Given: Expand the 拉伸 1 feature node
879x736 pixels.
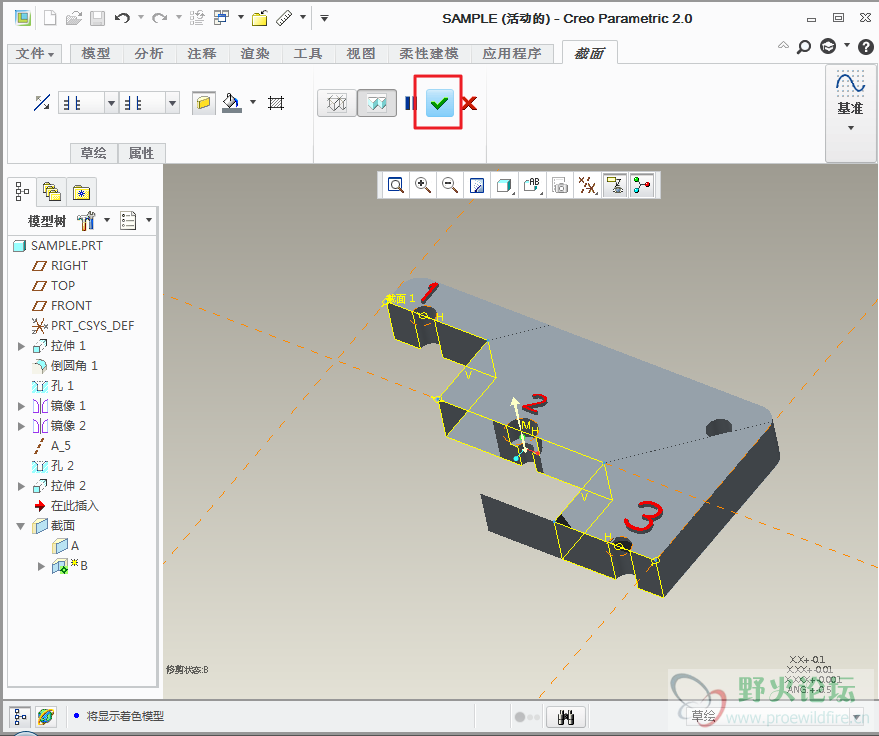Looking at the screenshot, I should click(x=21, y=346).
